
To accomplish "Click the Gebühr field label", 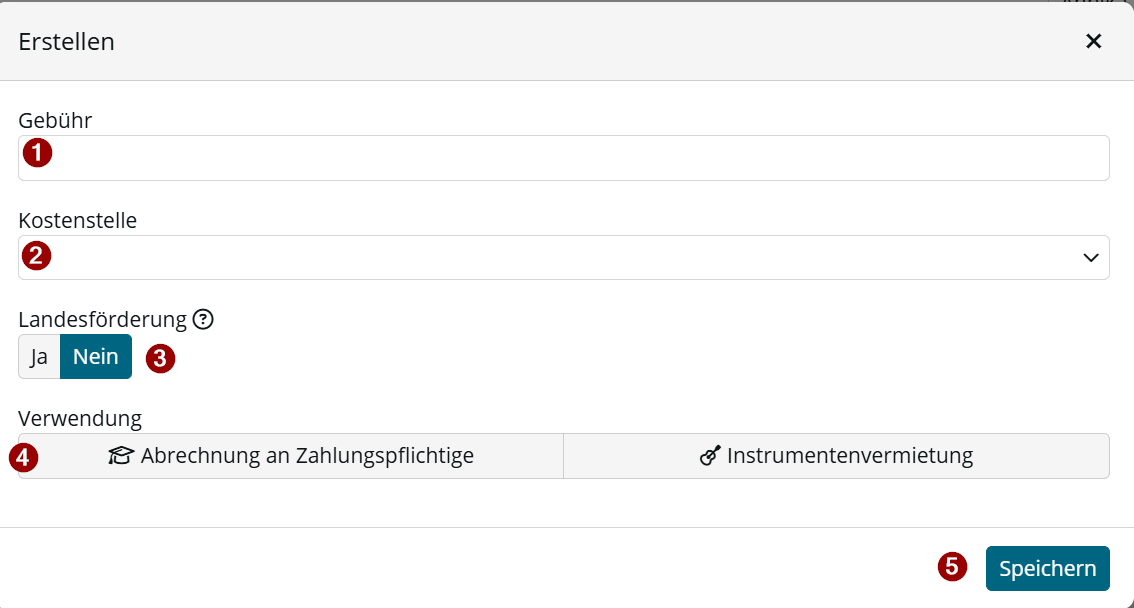I will (x=55, y=120).
